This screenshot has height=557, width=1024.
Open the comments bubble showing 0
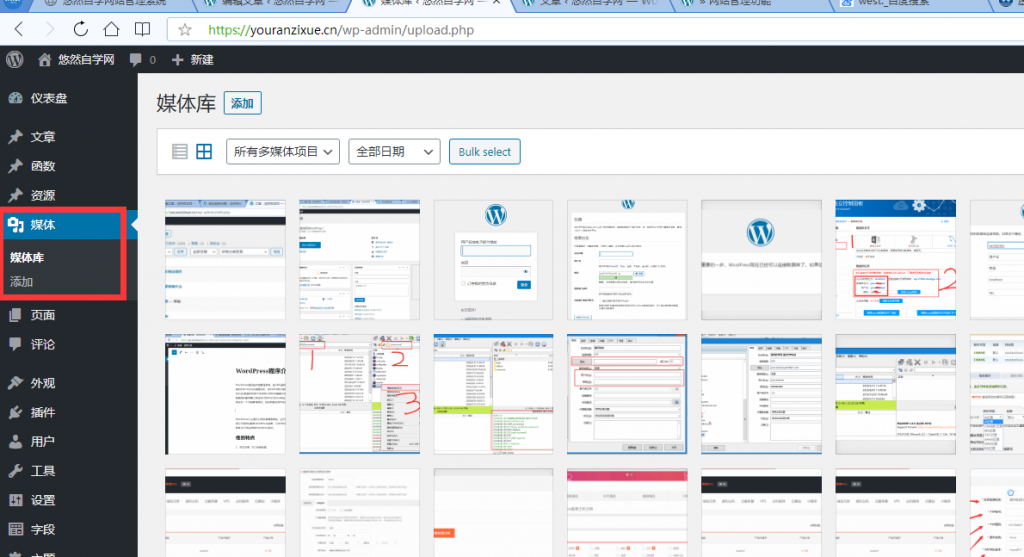[142, 59]
